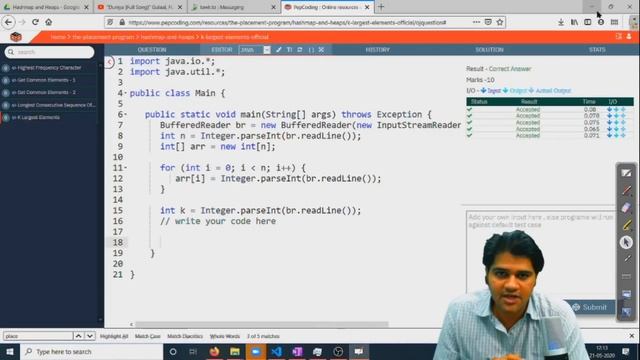Open the Firefox downloads panel
This screenshot has height=360, width=640.
561,22
